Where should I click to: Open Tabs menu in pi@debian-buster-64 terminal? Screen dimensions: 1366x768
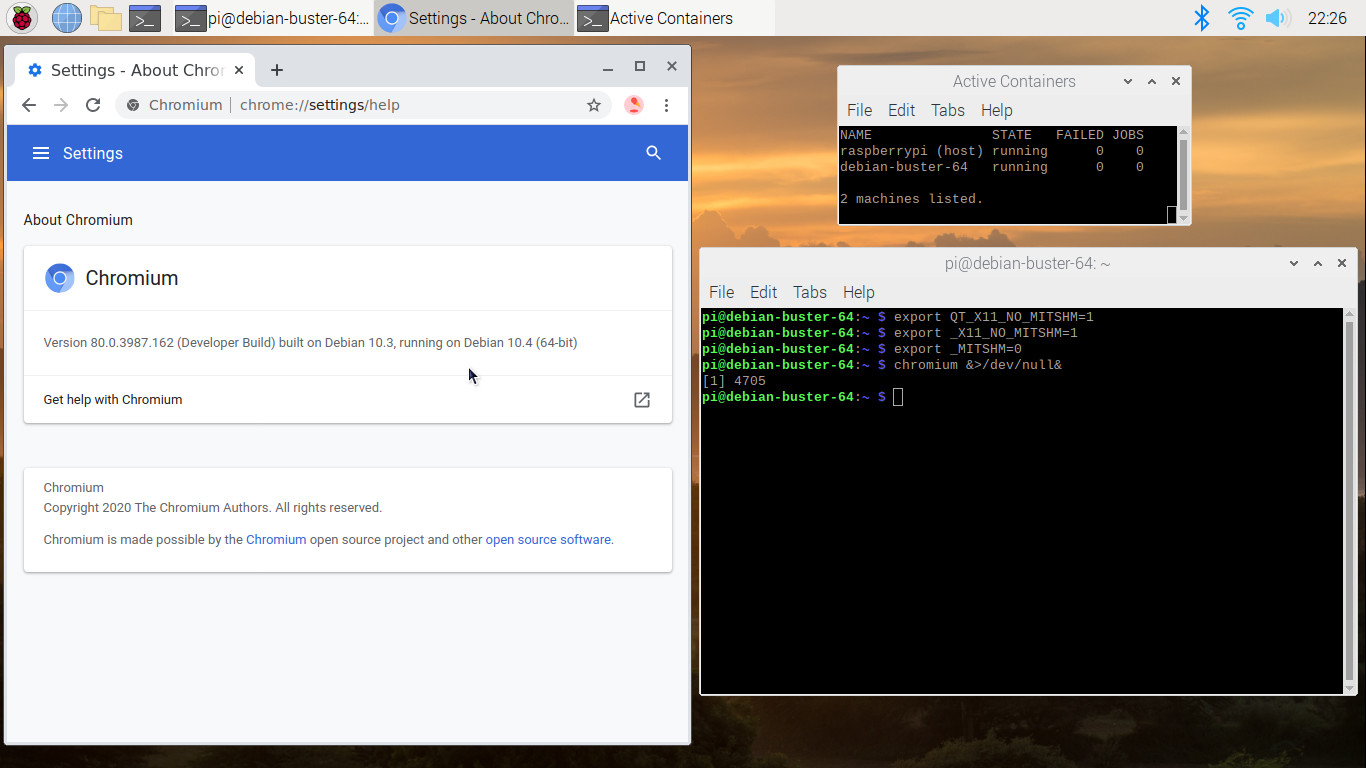click(810, 292)
